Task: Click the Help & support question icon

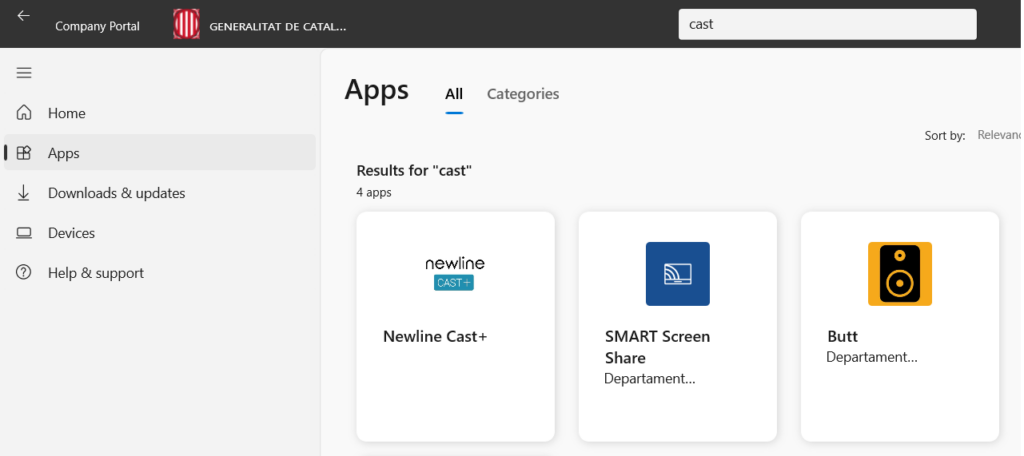Action: click(24, 273)
